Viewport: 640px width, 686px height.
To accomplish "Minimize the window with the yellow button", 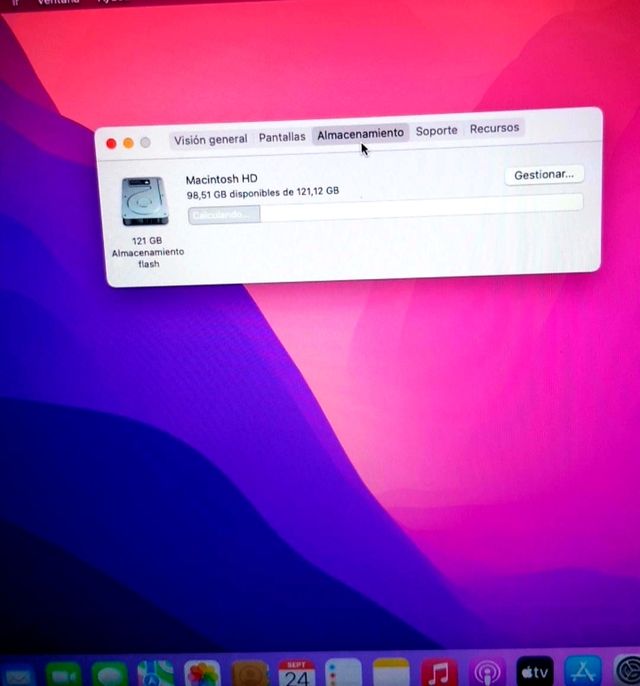I will pyautogui.click(x=128, y=143).
